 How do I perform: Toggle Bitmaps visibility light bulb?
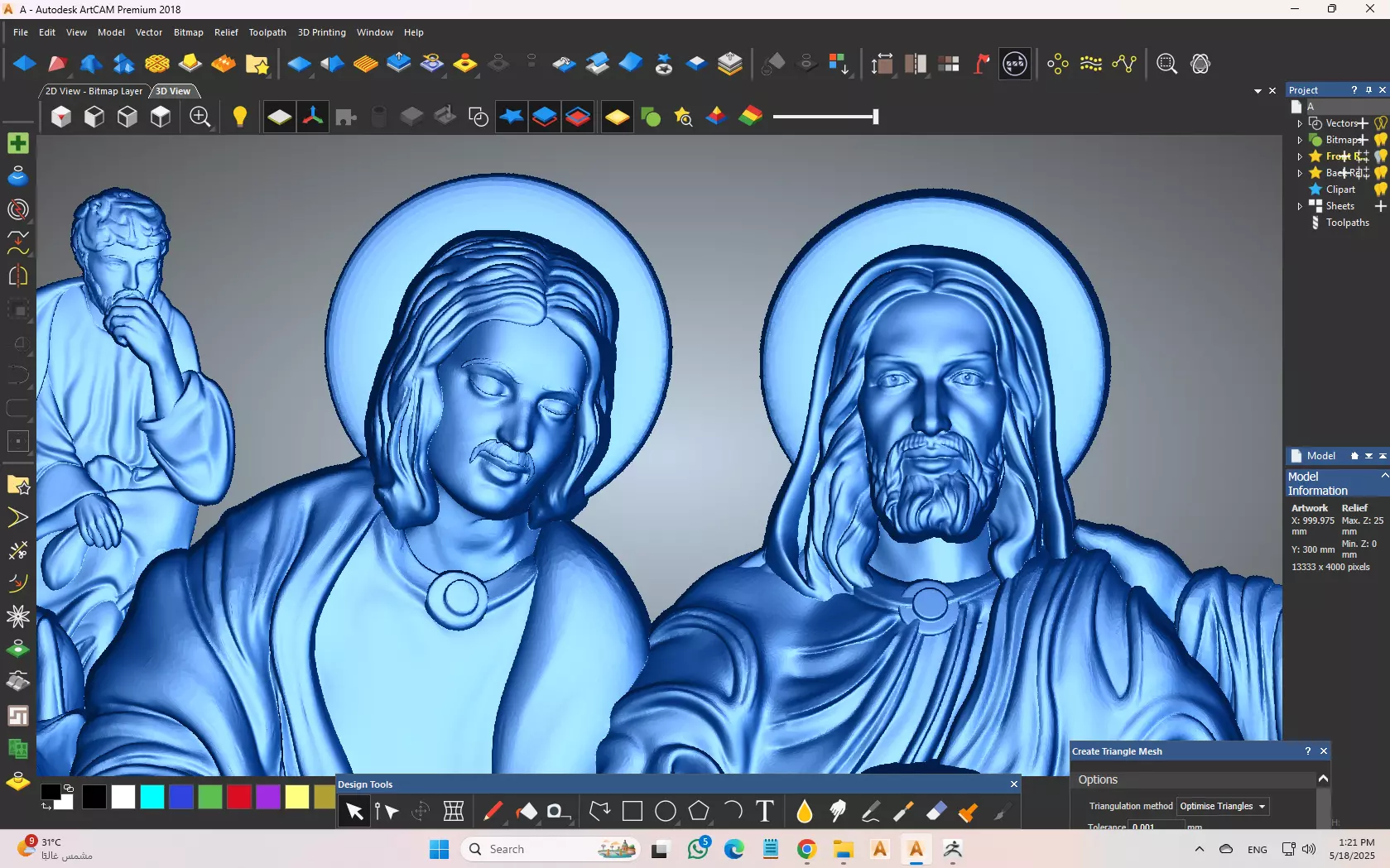point(1380,140)
